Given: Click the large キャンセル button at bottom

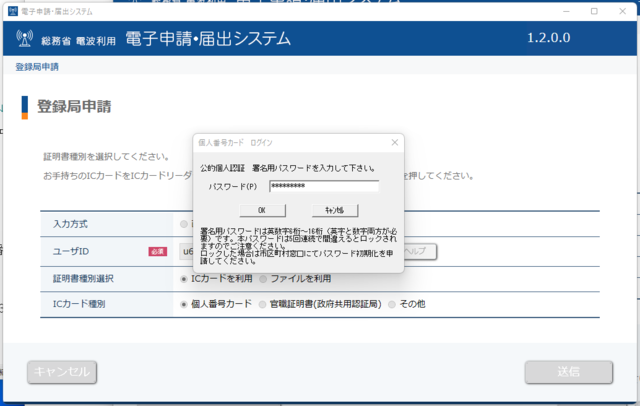Looking at the screenshot, I should [x=62, y=372].
